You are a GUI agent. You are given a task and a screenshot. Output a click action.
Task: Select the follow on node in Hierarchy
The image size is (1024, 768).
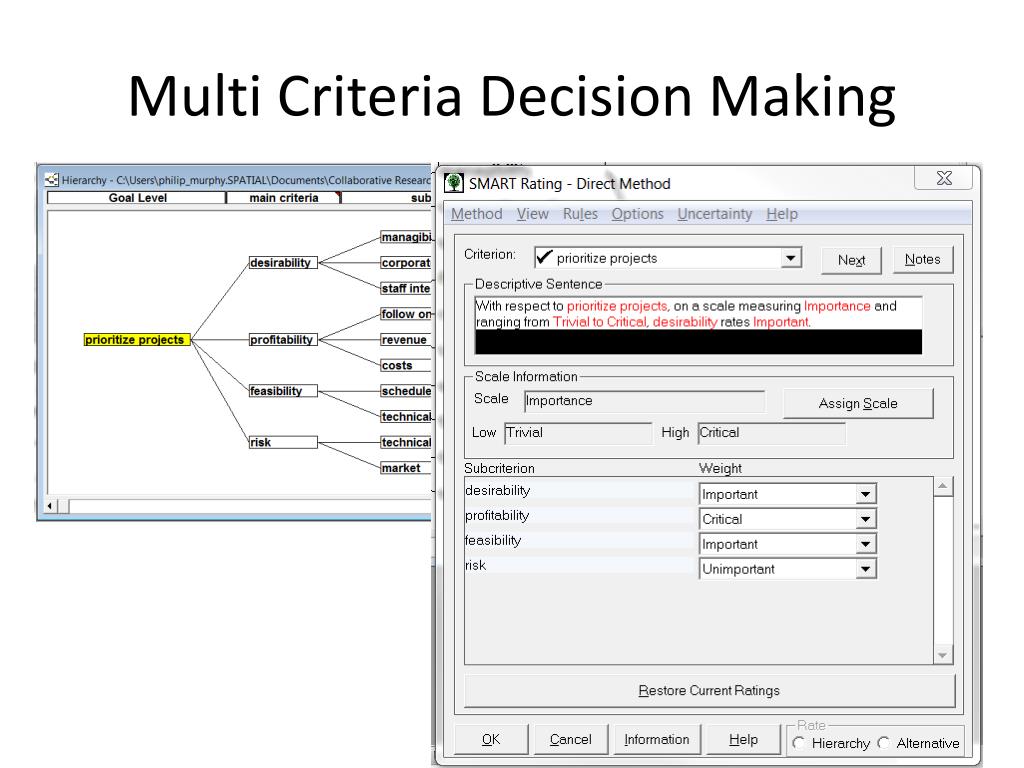point(406,314)
